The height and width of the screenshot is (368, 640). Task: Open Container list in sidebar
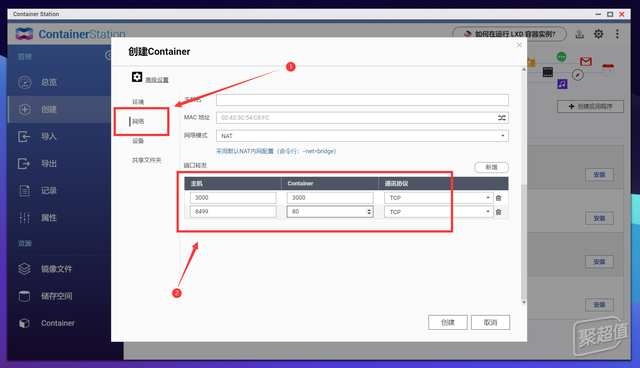59,323
